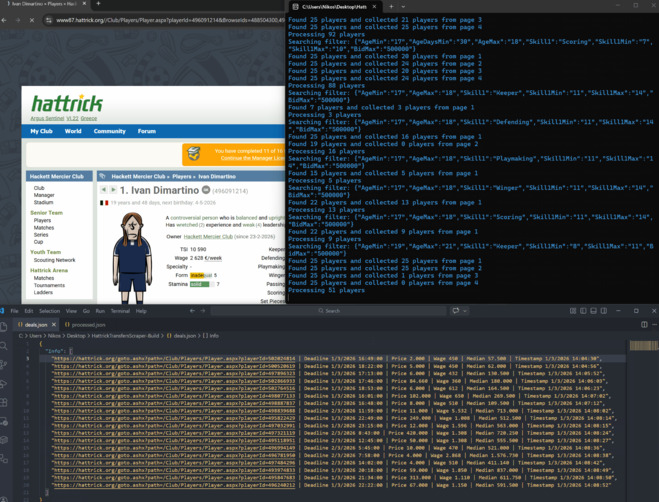
Task: Click the Players breadcrumb on the Hattrick page
Action: coord(182,177)
